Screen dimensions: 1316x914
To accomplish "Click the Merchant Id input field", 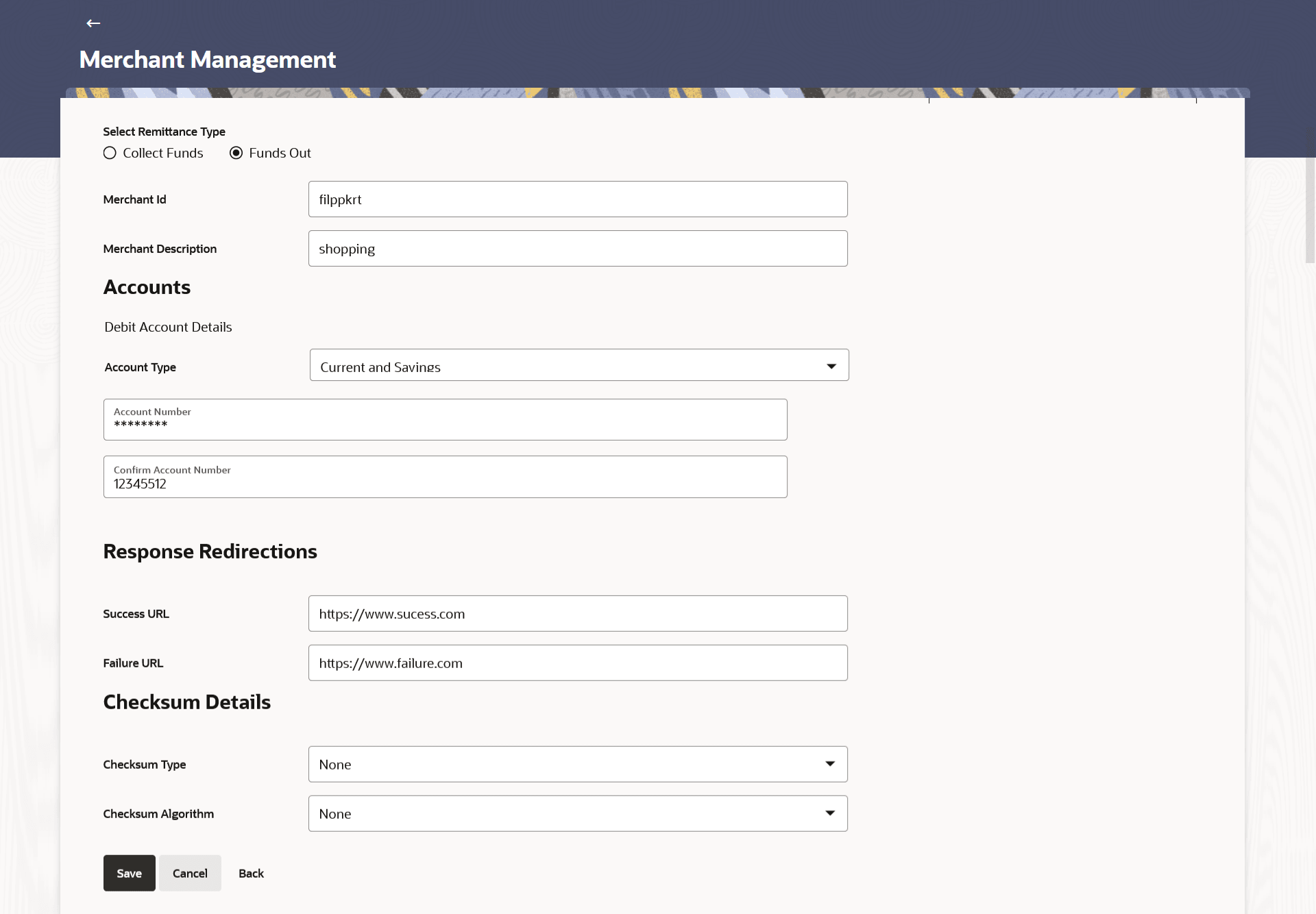I will (577, 199).
